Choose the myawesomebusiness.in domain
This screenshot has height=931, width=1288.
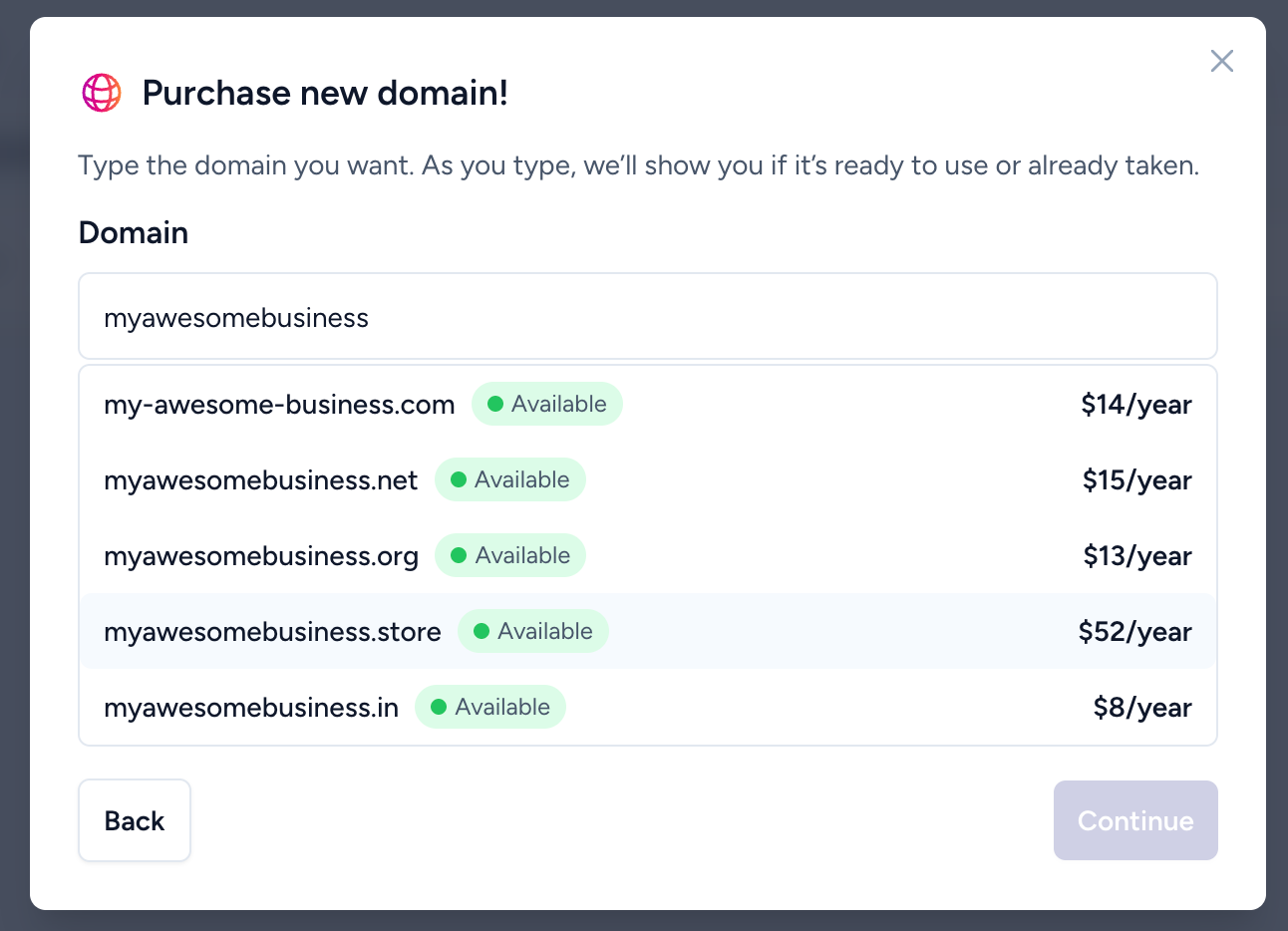[x=251, y=708]
